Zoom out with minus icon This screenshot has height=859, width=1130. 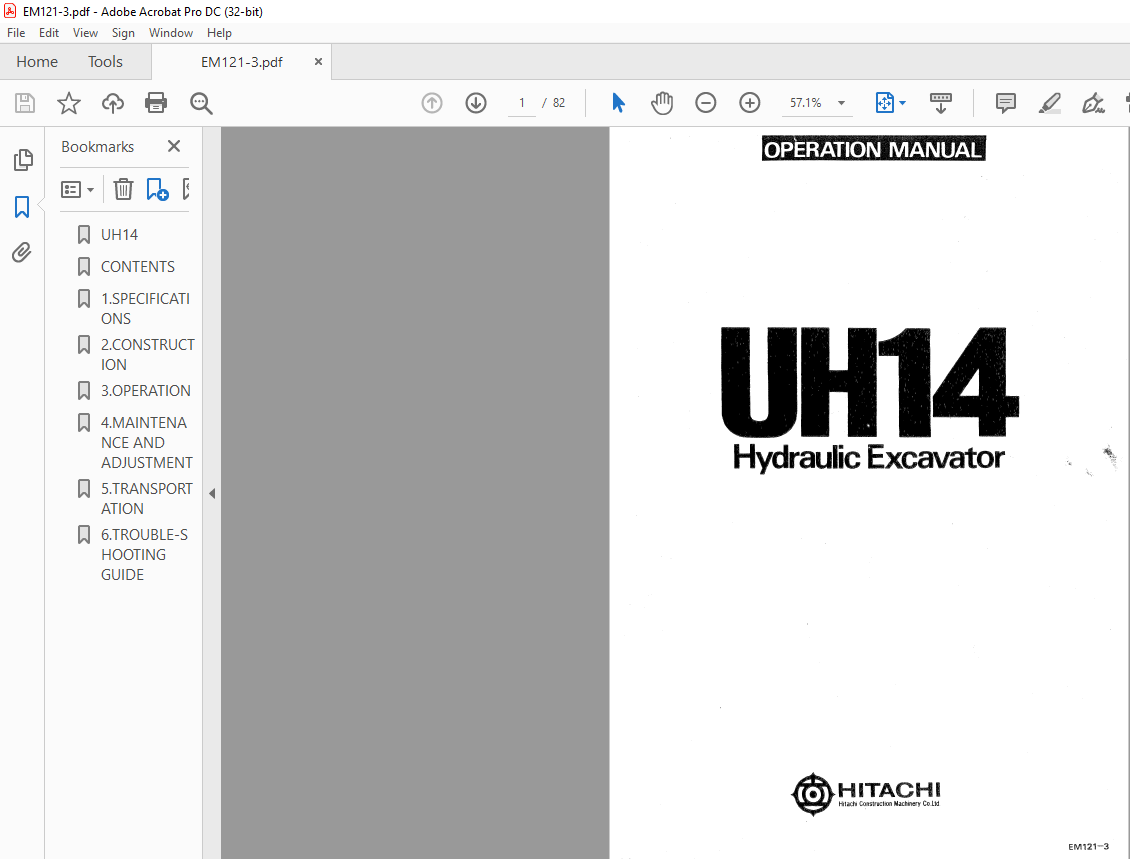[x=706, y=103]
